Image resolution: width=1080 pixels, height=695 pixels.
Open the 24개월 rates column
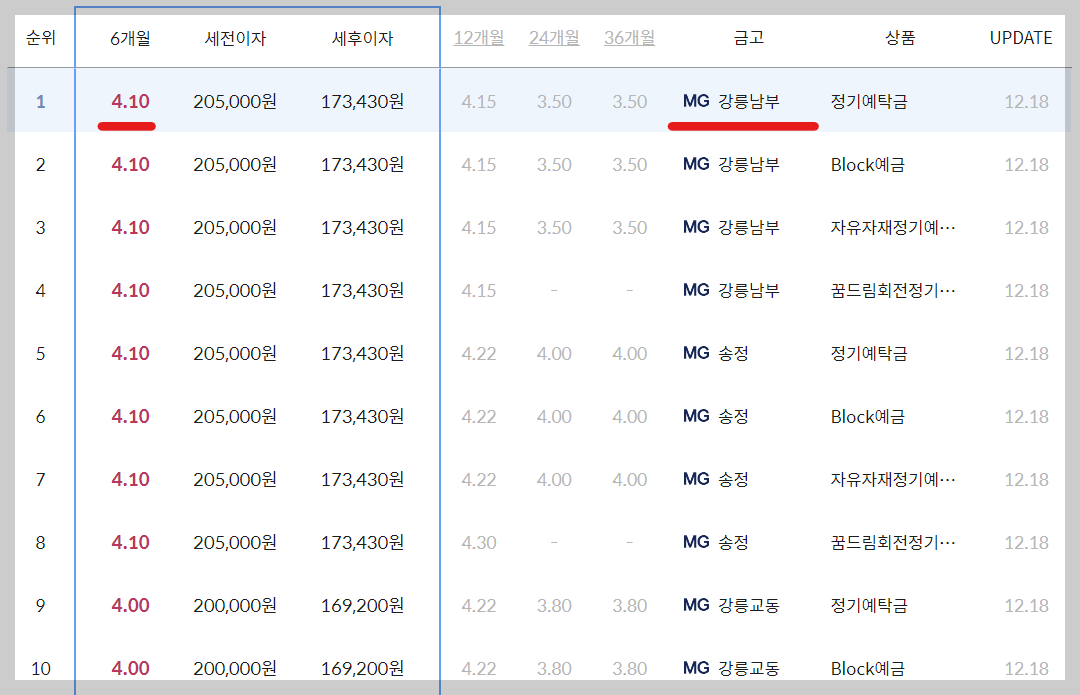pos(554,38)
